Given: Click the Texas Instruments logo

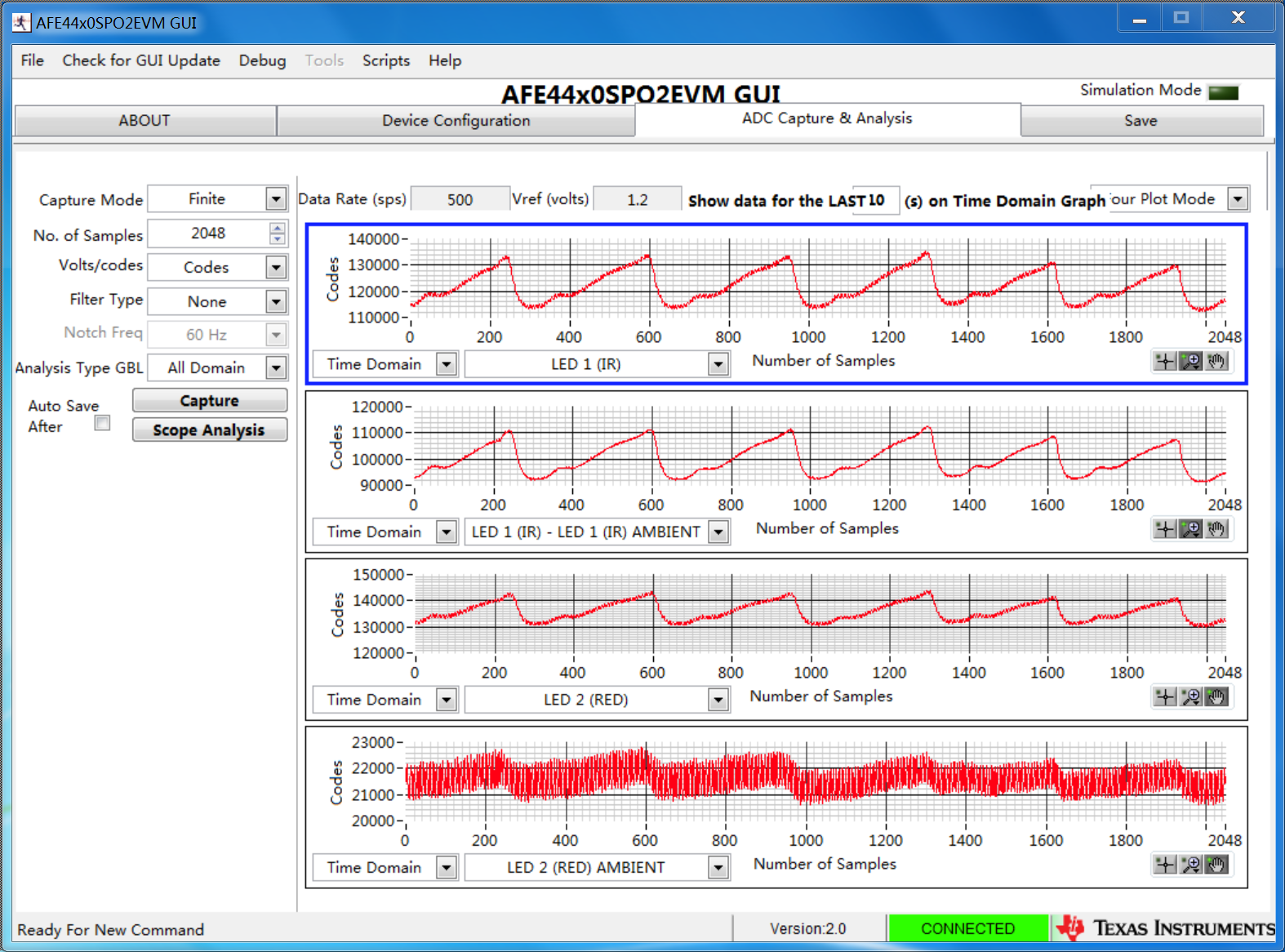Looking at the screenshot, I should pyautogui.click(x=1165, y=928).
